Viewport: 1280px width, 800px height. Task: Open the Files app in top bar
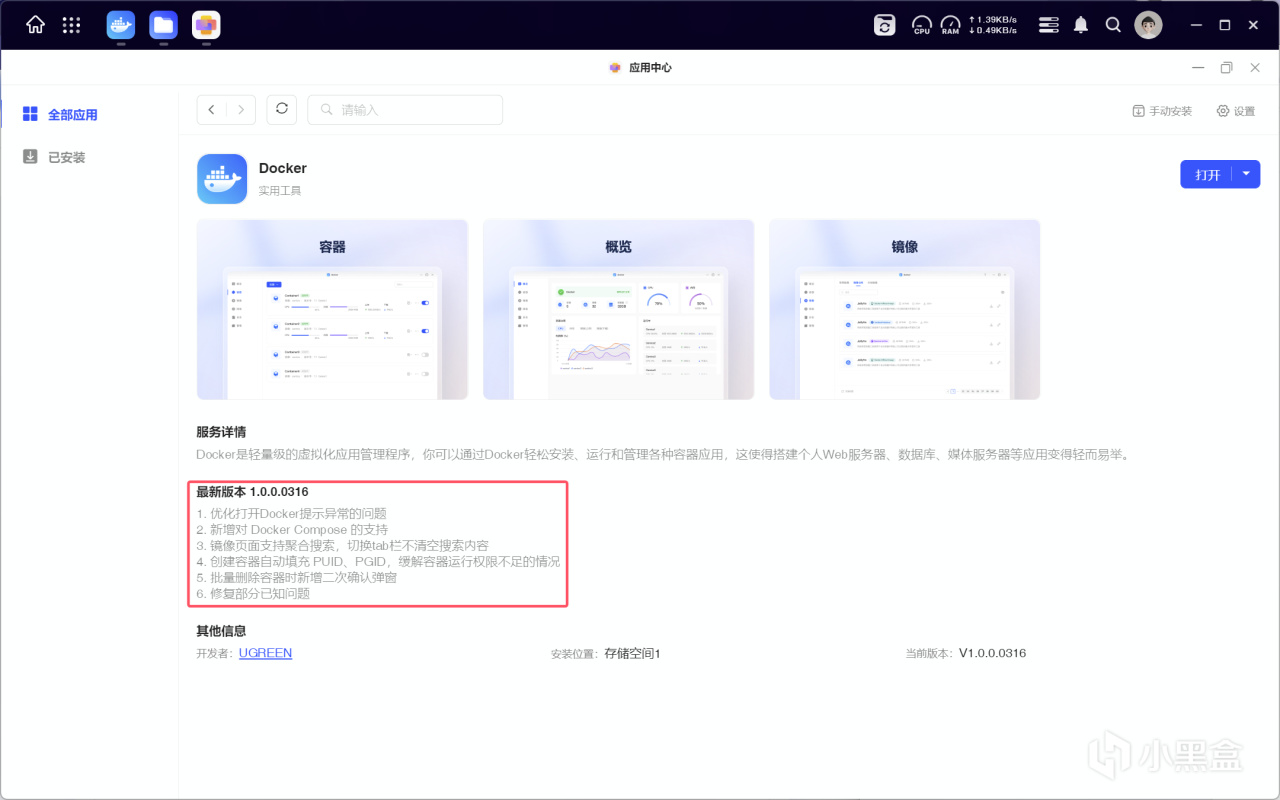[163, 25]
